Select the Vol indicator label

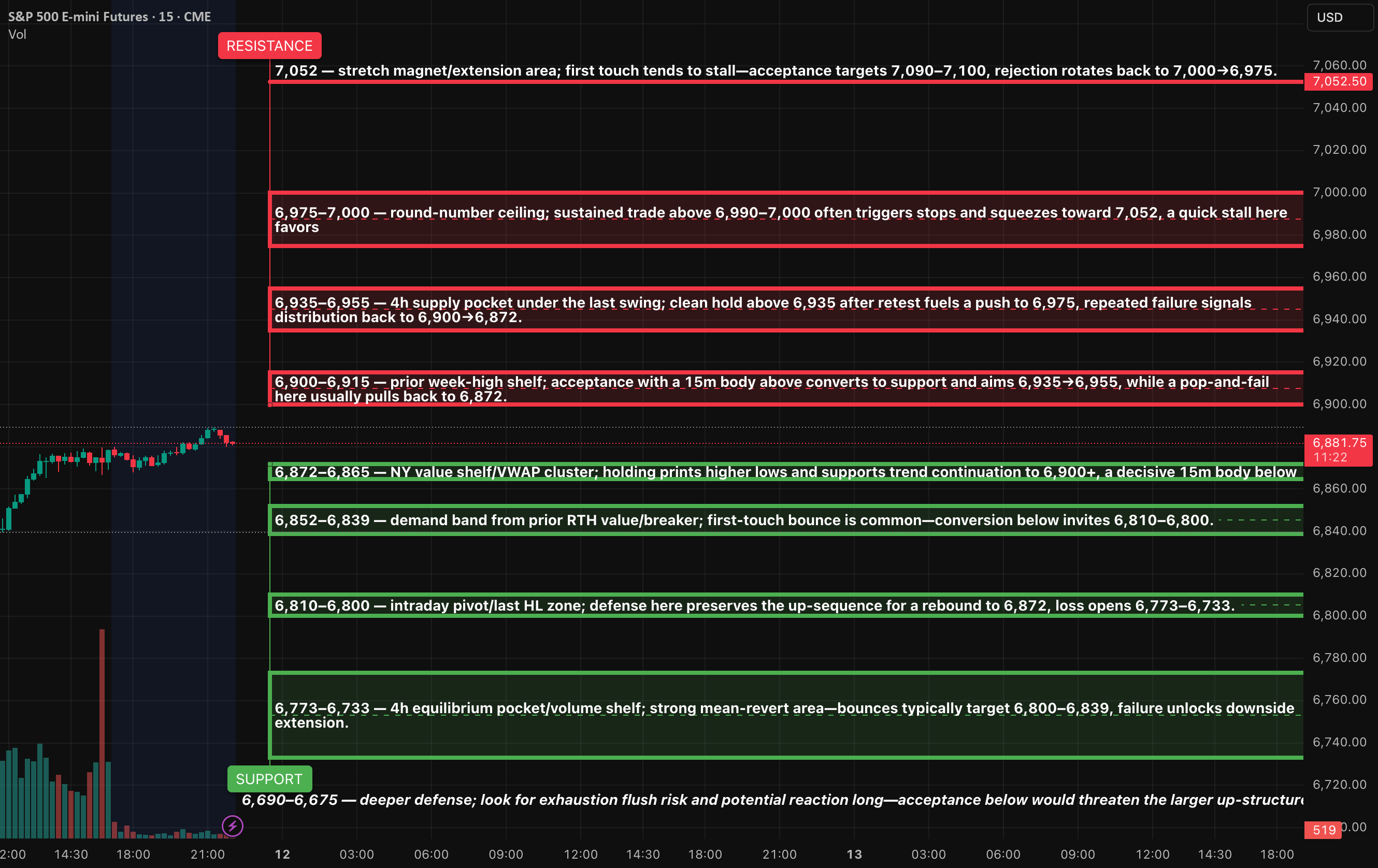(x=18, y=34)
